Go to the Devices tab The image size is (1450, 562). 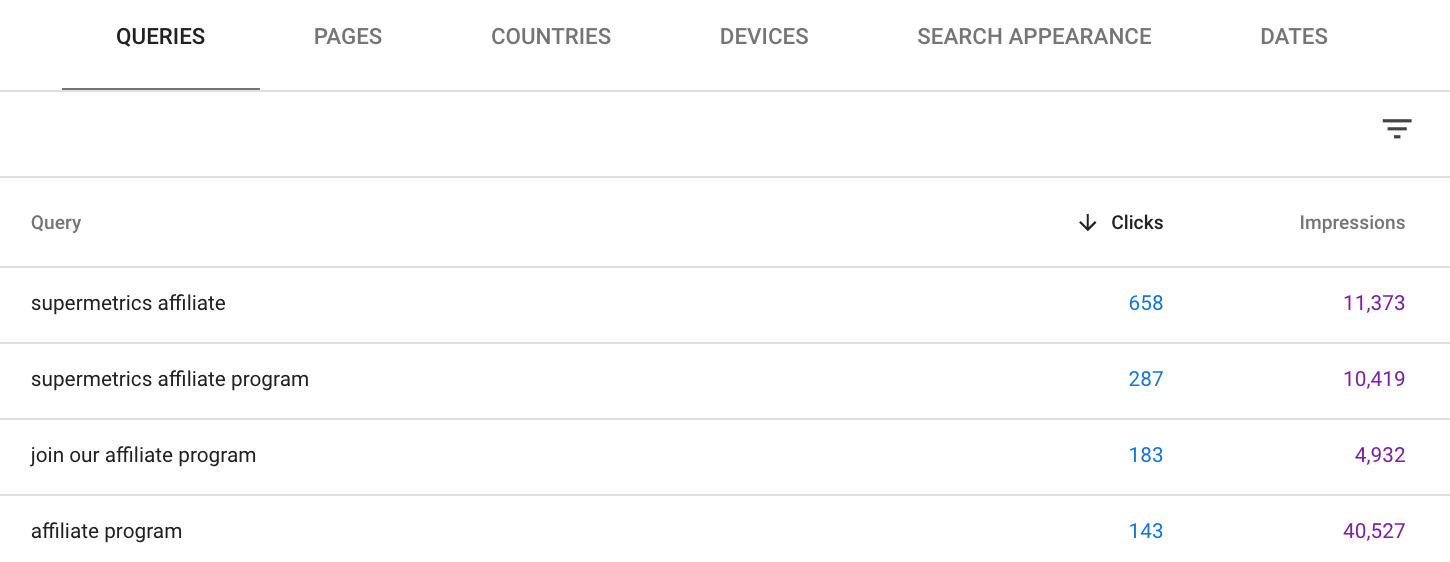[x=764, y=37]
